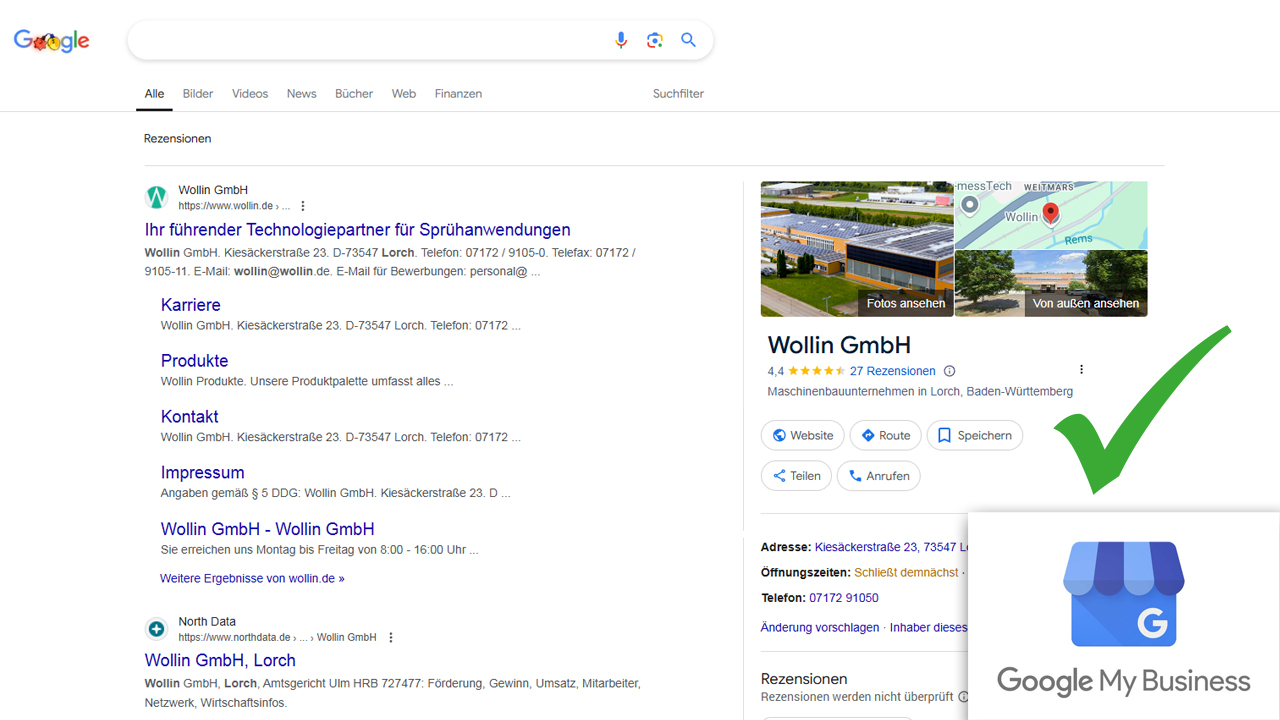Click the Website button in panel
The width and height of the screenshot is (1280, 720).
pyautogui.click(x=802, y=436)
